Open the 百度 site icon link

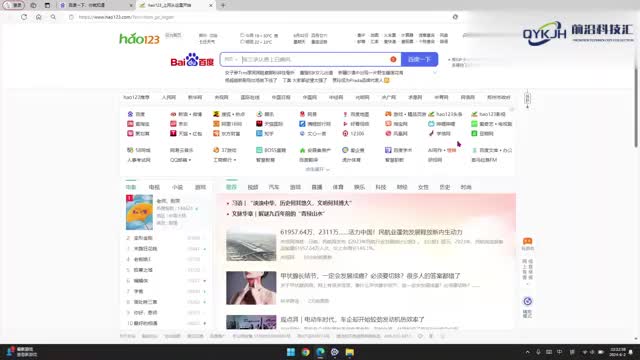[x=136, y=114]
